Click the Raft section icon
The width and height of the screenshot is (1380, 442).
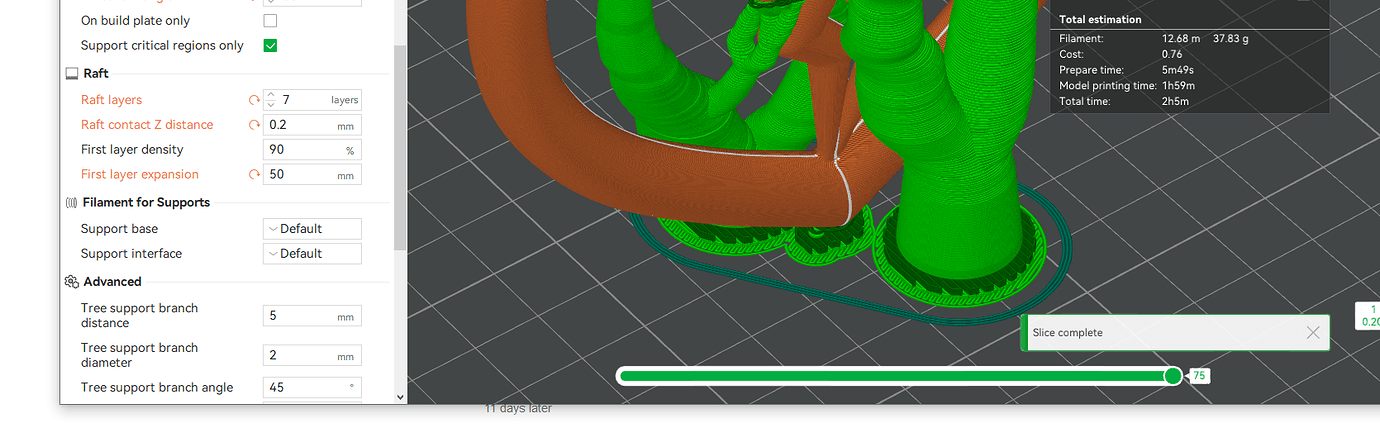[x=71, y=74]
